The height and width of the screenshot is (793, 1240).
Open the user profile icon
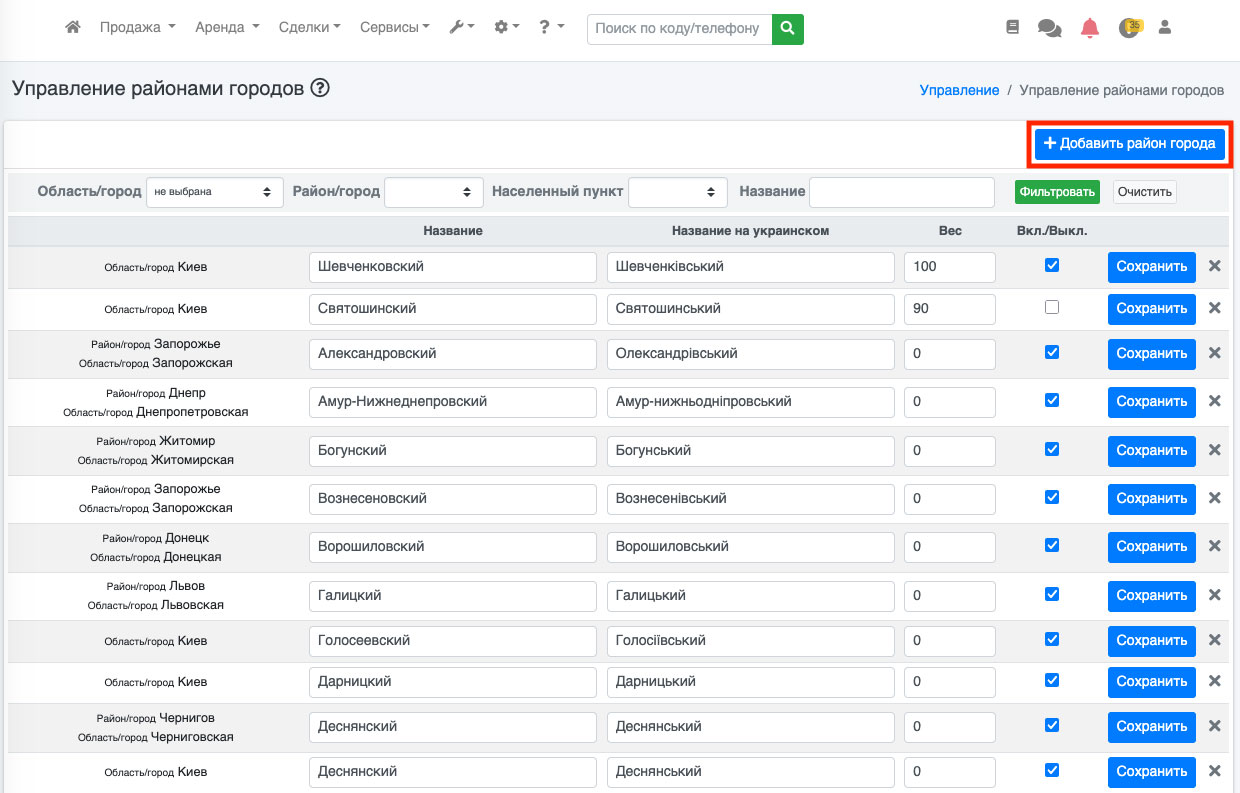point(1164,28)
